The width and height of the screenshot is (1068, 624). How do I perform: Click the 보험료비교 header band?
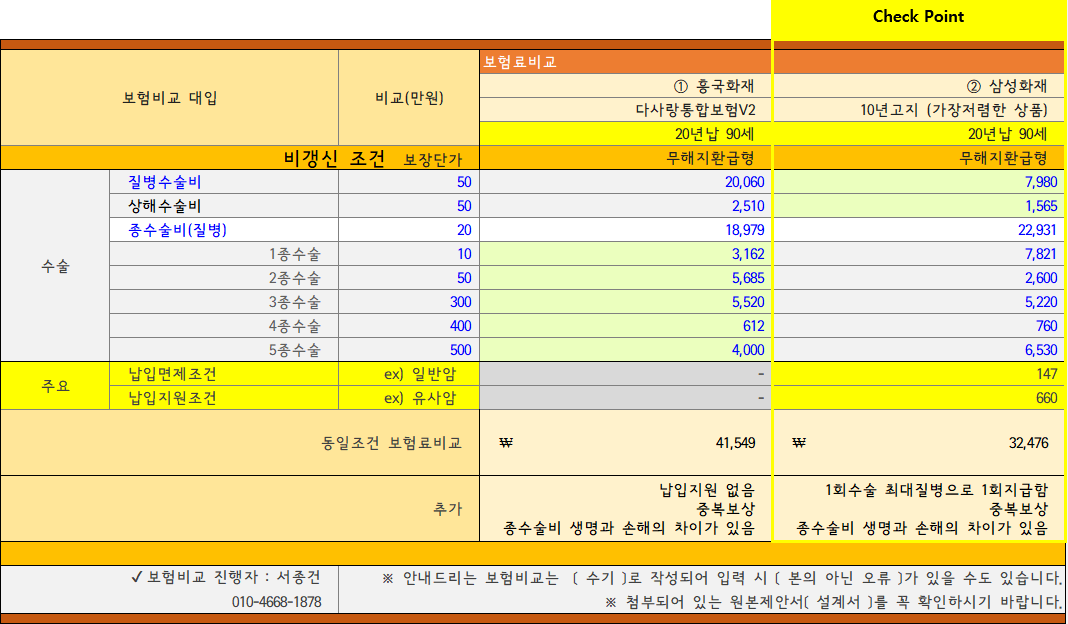click(x=620, y=61)
